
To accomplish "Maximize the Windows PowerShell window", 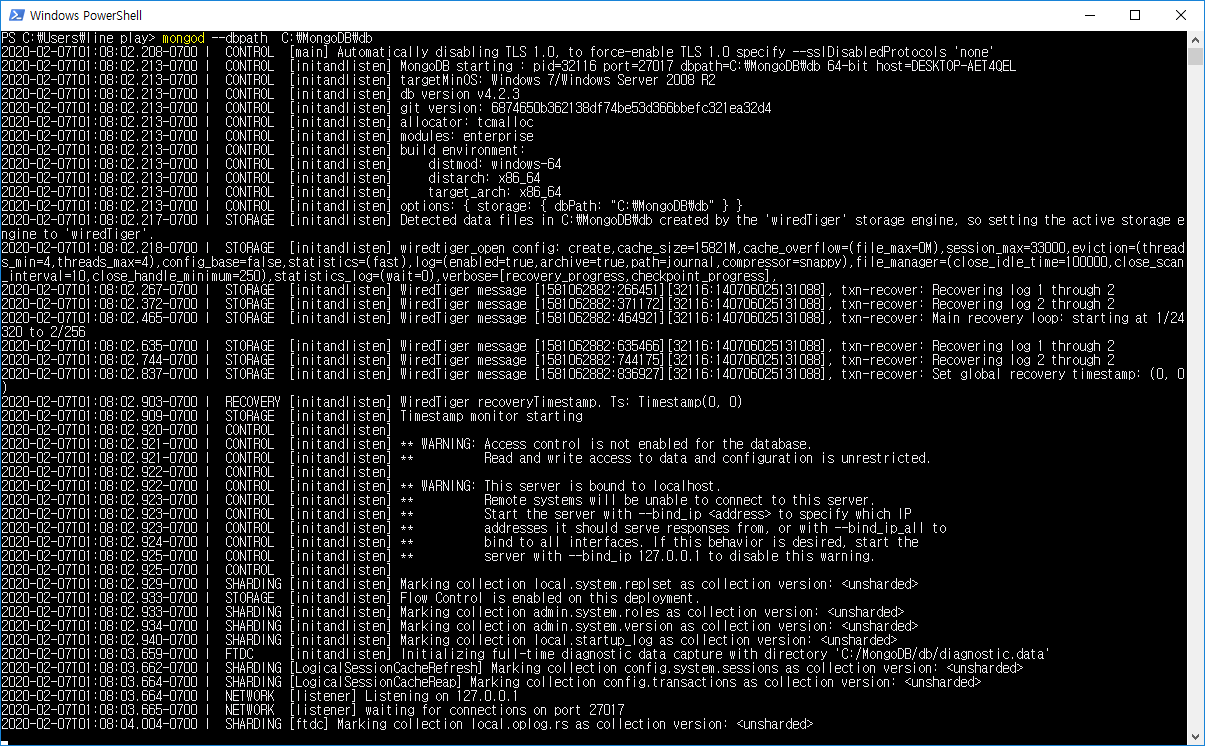I will (x=1136, y=15).
